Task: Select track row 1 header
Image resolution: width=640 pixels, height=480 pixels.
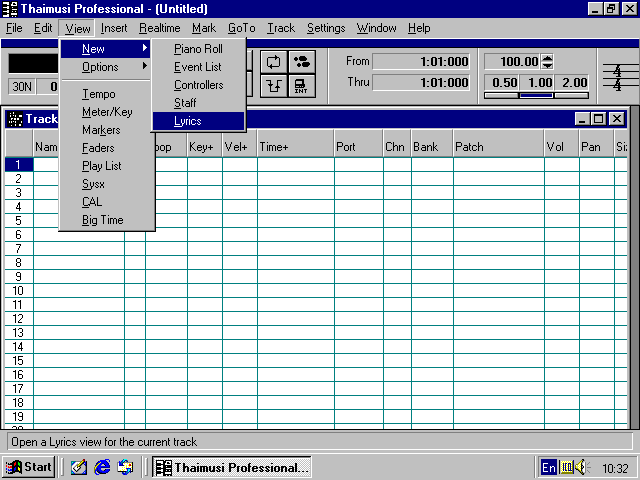Action: tap(19, 164)
